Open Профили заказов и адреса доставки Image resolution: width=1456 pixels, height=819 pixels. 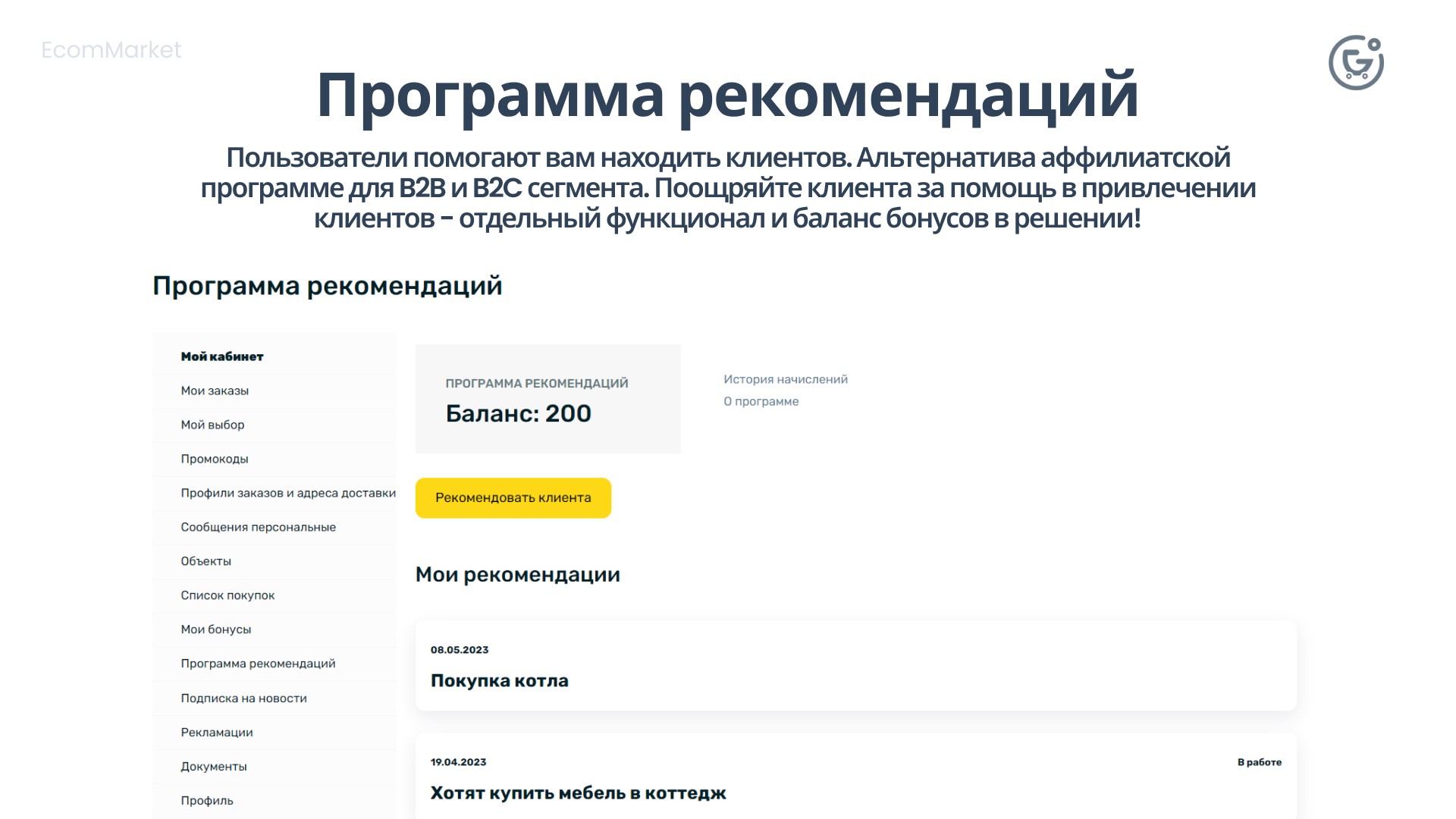click(287, 493)
